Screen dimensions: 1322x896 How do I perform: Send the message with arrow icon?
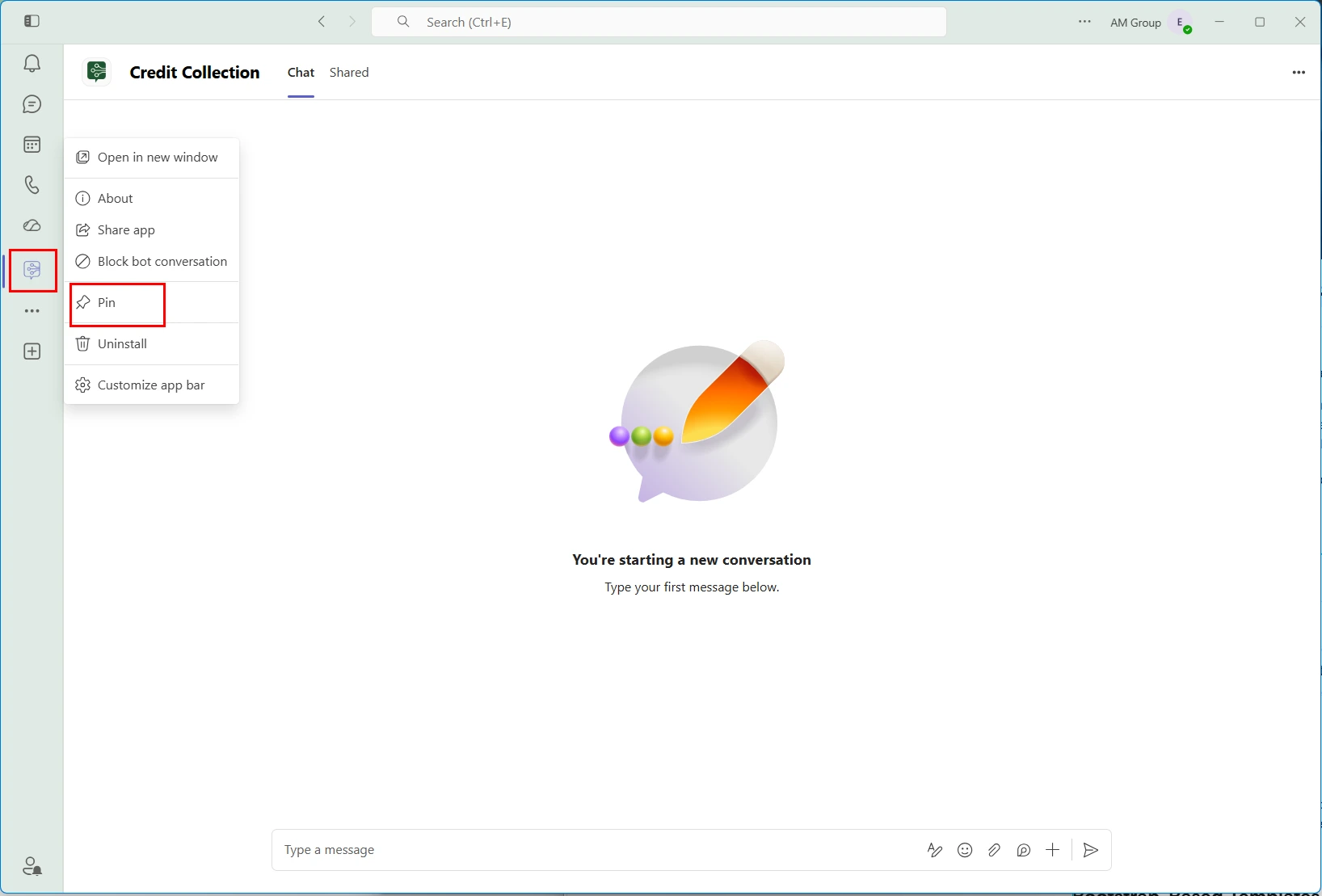pyautogui.click(x=1091, y=850)
